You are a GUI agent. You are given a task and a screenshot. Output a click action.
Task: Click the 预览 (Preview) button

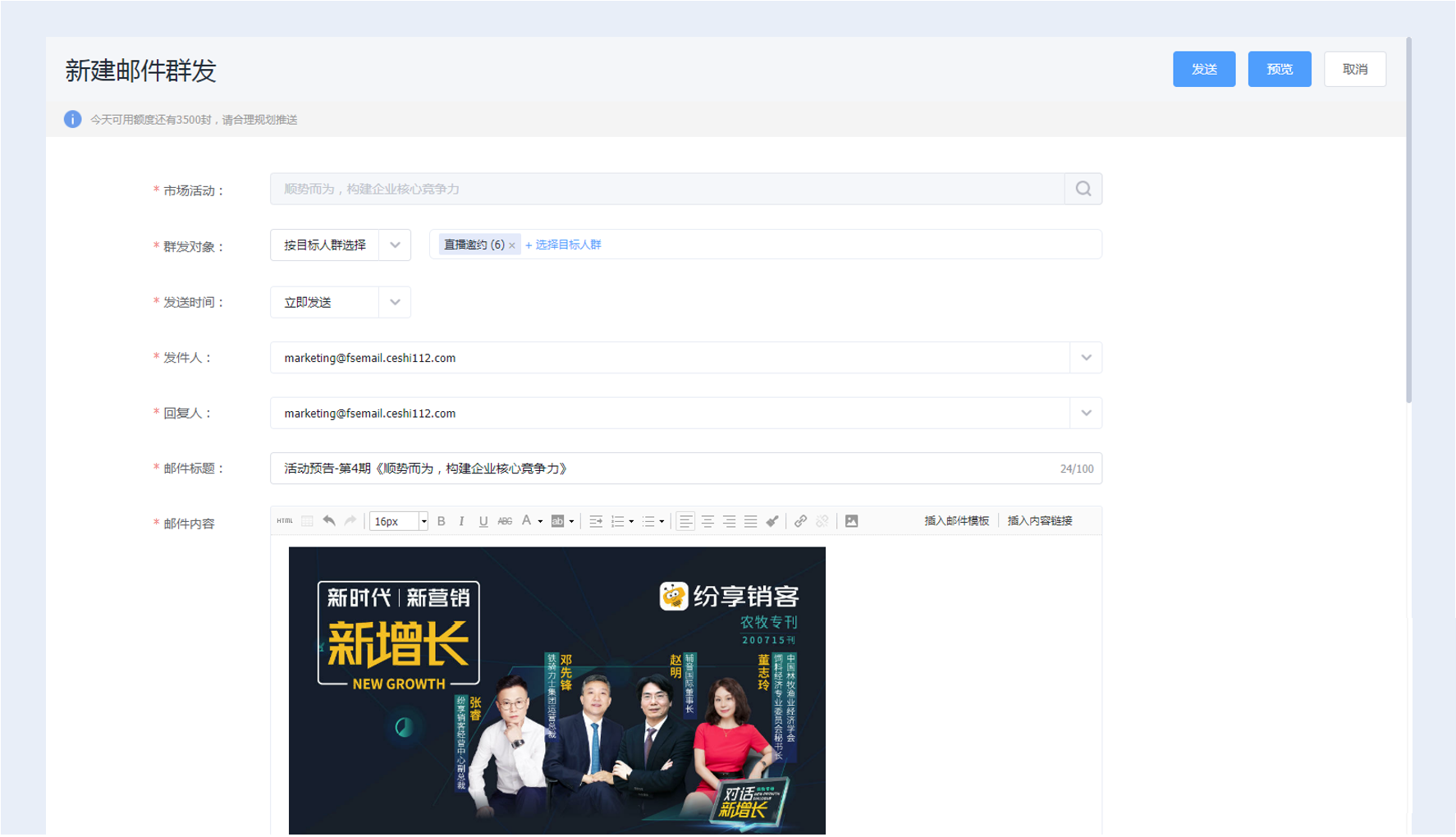pyautogui.click(x=1279, y=69)
